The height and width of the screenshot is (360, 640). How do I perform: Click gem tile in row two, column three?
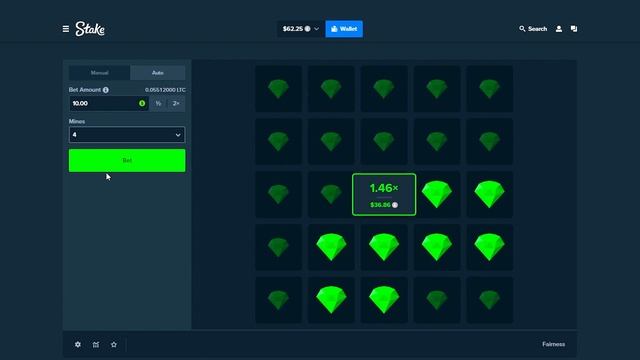click(x=384, y=141)
